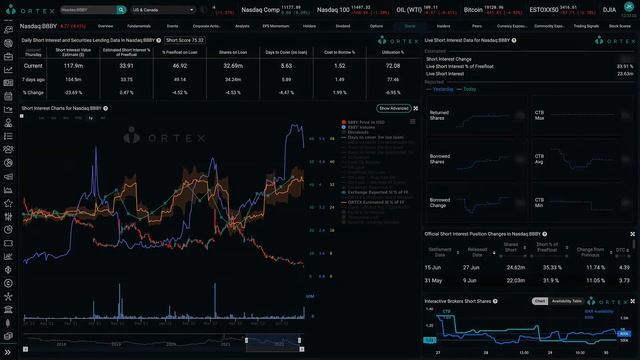Click the Short Score 75.32 badge
This screenshot has width=640, height=360.
click(185, 40)
